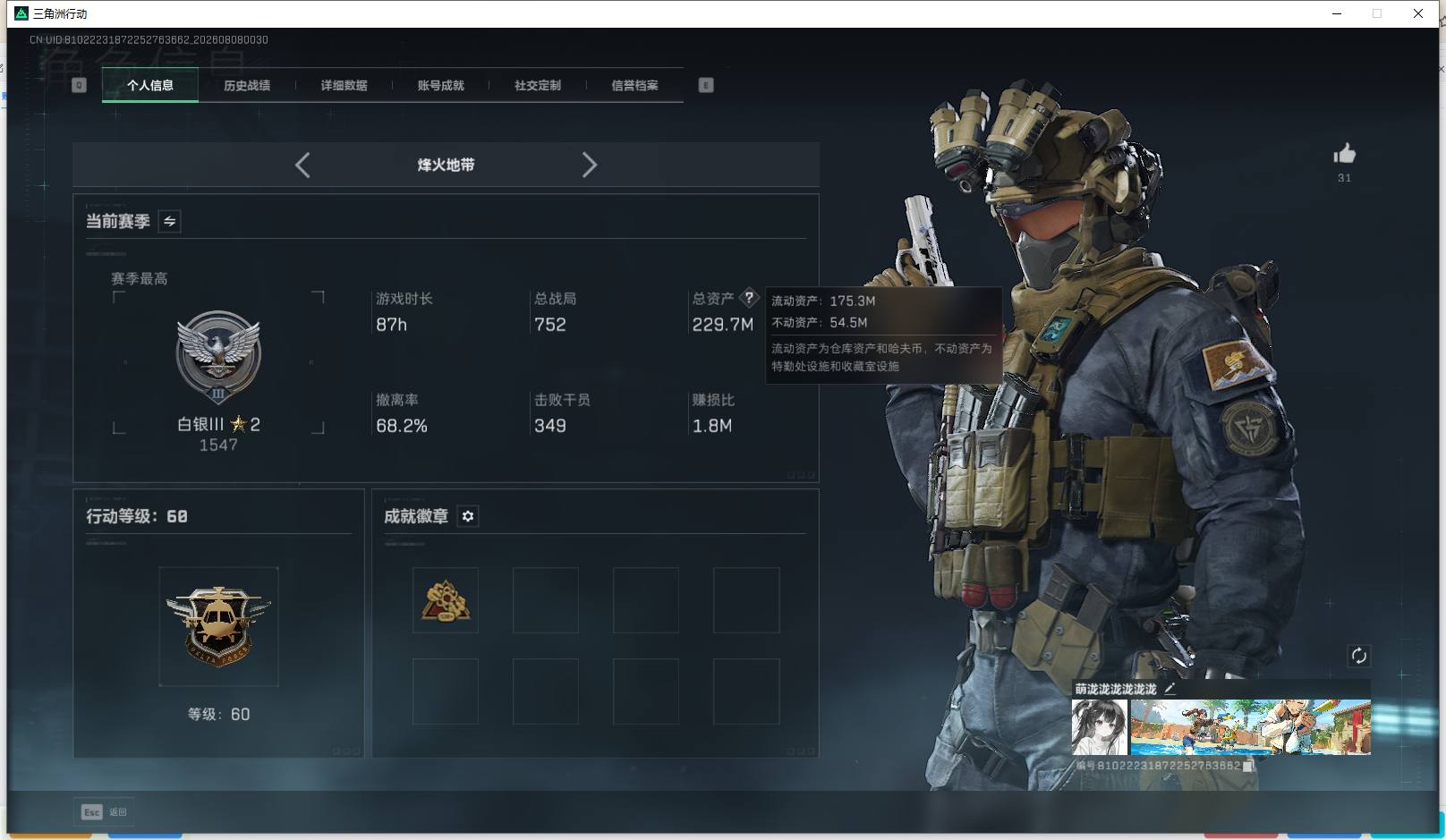Click the player nickname above the avatar

(1116, 689)
